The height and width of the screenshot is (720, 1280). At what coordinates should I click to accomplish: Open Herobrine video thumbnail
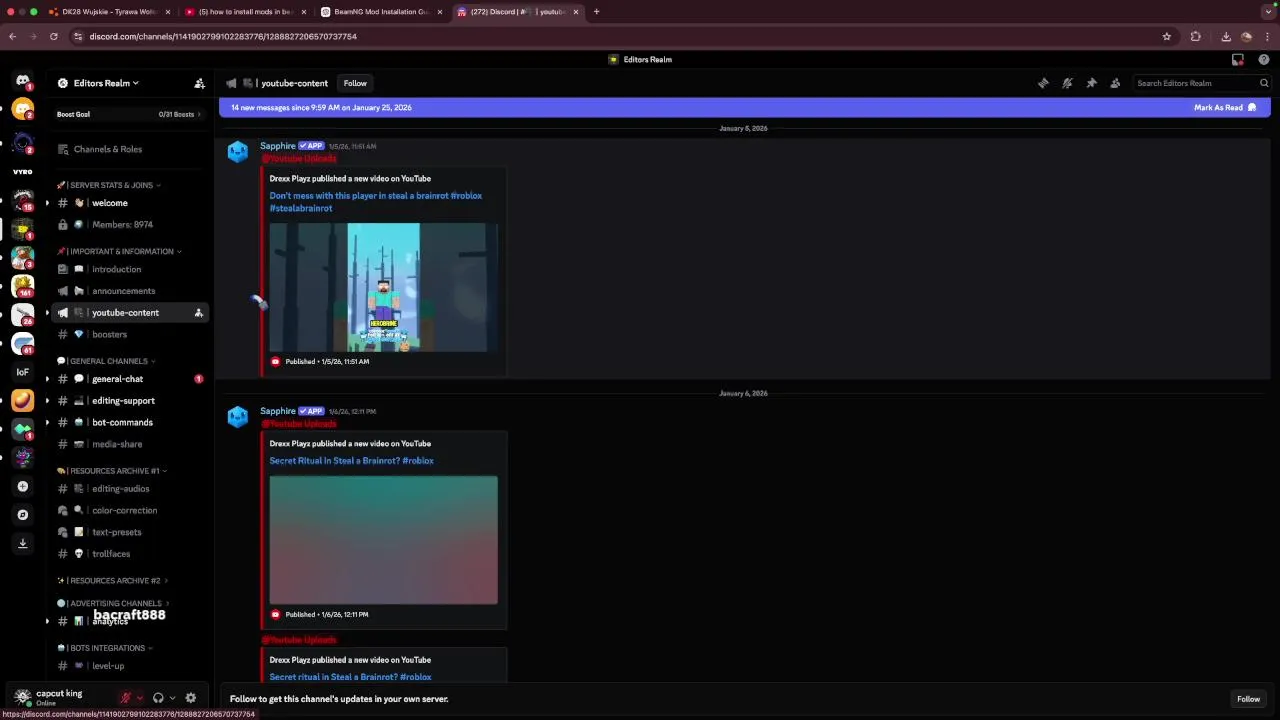[x=383, y=287]
